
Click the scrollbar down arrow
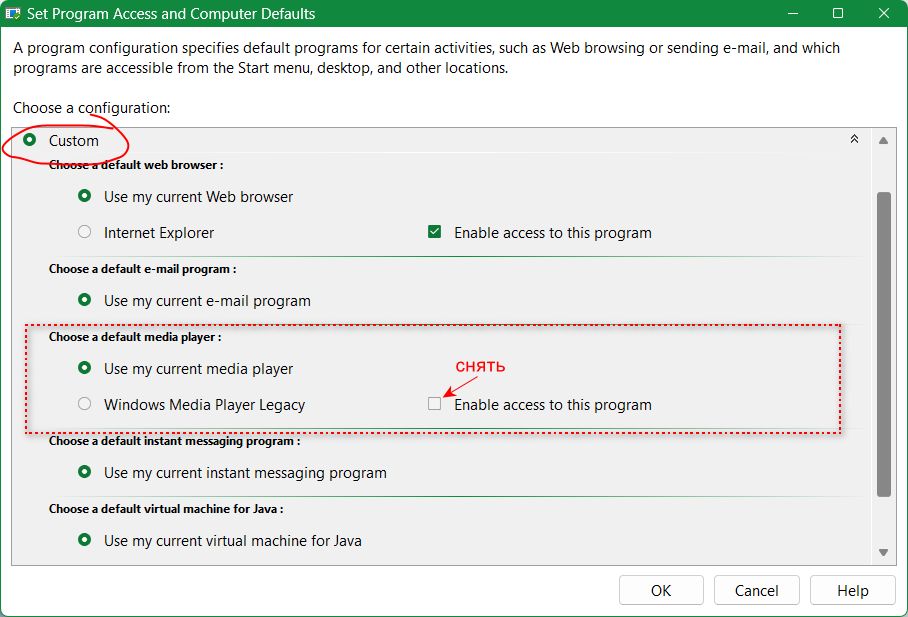[x=883, y=552]
